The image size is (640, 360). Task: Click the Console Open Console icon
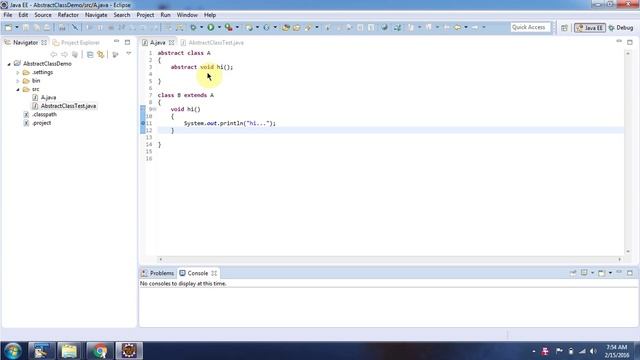(602, 273)
